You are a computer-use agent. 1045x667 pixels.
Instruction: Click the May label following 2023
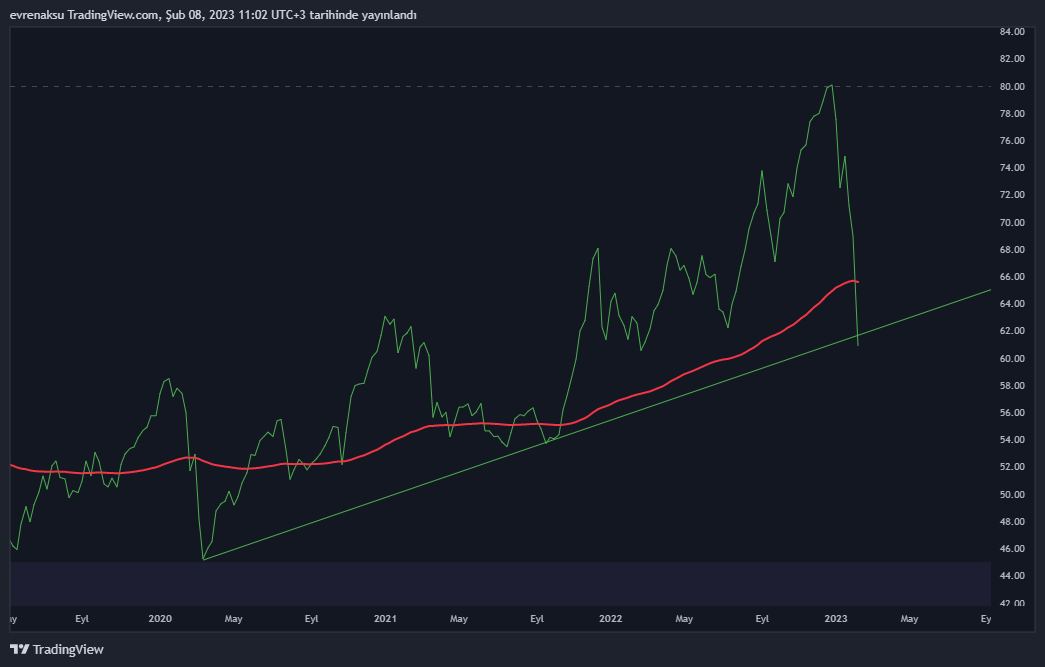(x=909, y=618)
